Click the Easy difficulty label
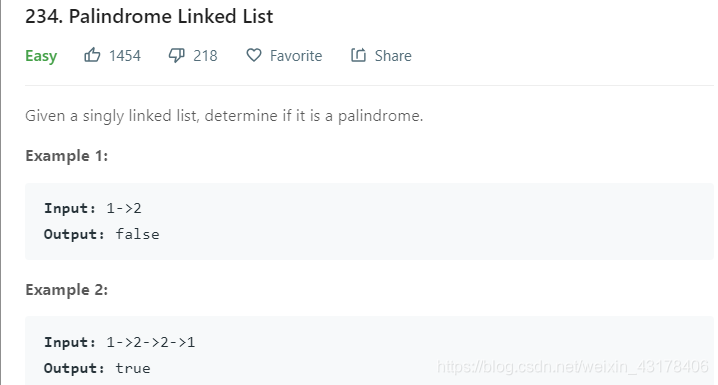718x385 pixels. 41,56
